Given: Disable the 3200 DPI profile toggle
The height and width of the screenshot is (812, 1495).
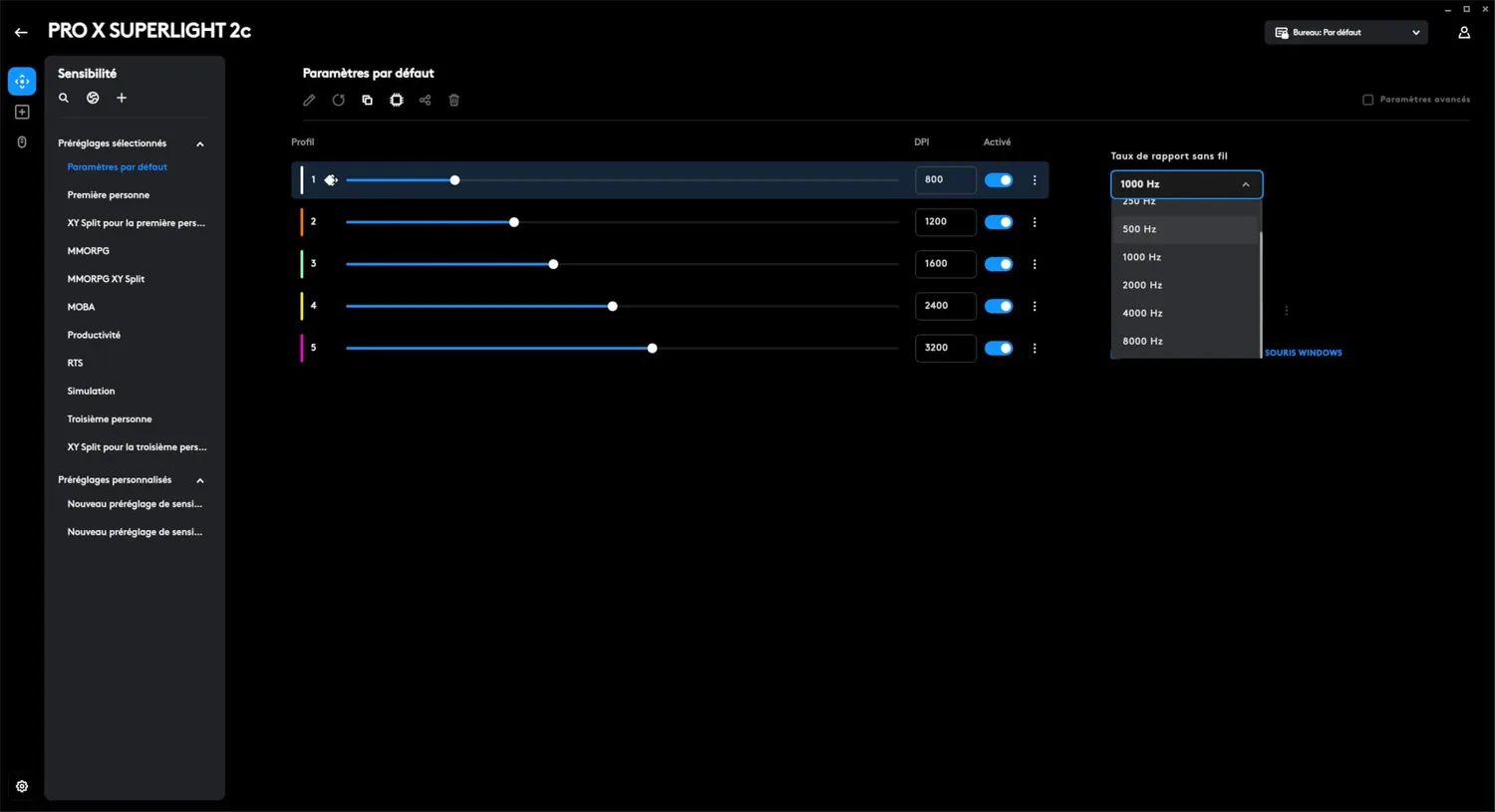Looking at the screenshot, I should pos(999,348).
